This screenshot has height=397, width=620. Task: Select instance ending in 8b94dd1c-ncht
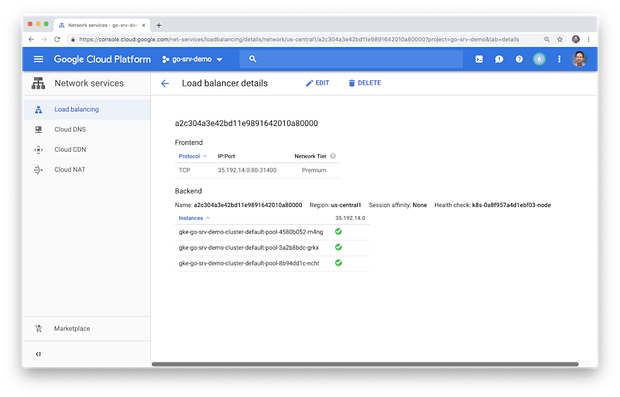click(x=249, y=263)
